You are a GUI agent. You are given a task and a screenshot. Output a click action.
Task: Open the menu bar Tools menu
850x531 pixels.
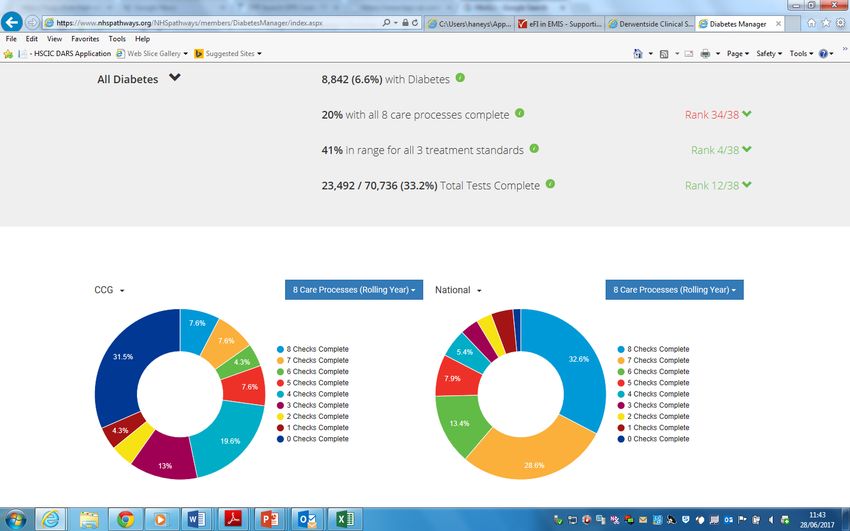(x=117, y=39)
